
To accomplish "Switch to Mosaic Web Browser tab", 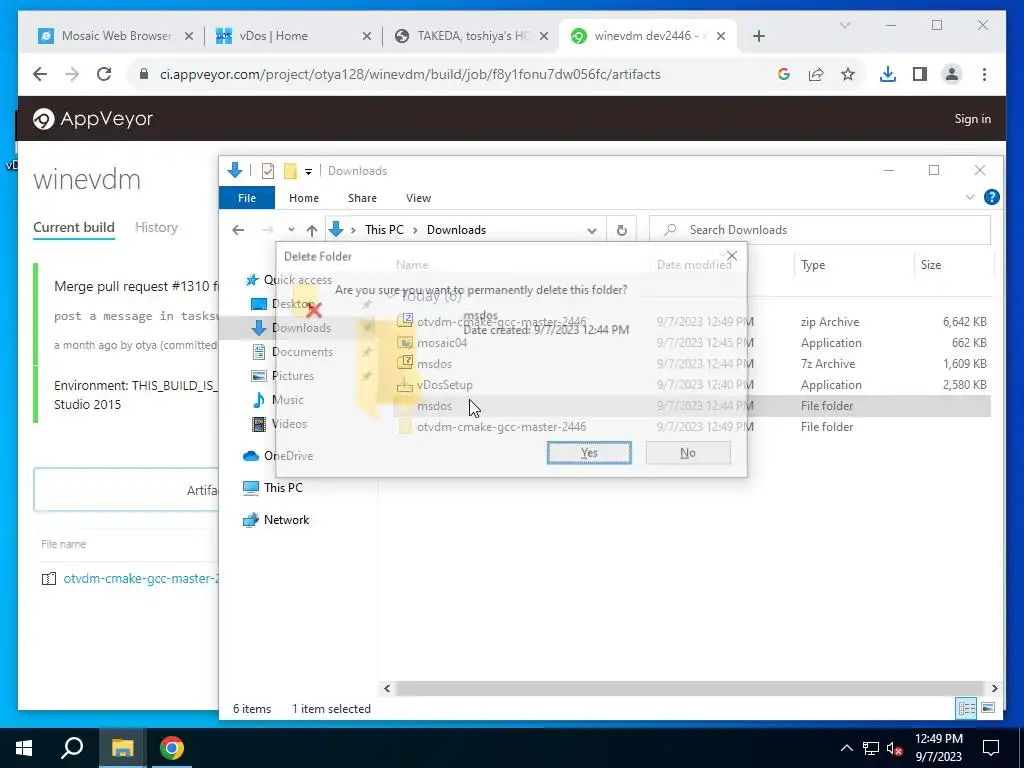I will pyautogui.click(x=116, y=36).
